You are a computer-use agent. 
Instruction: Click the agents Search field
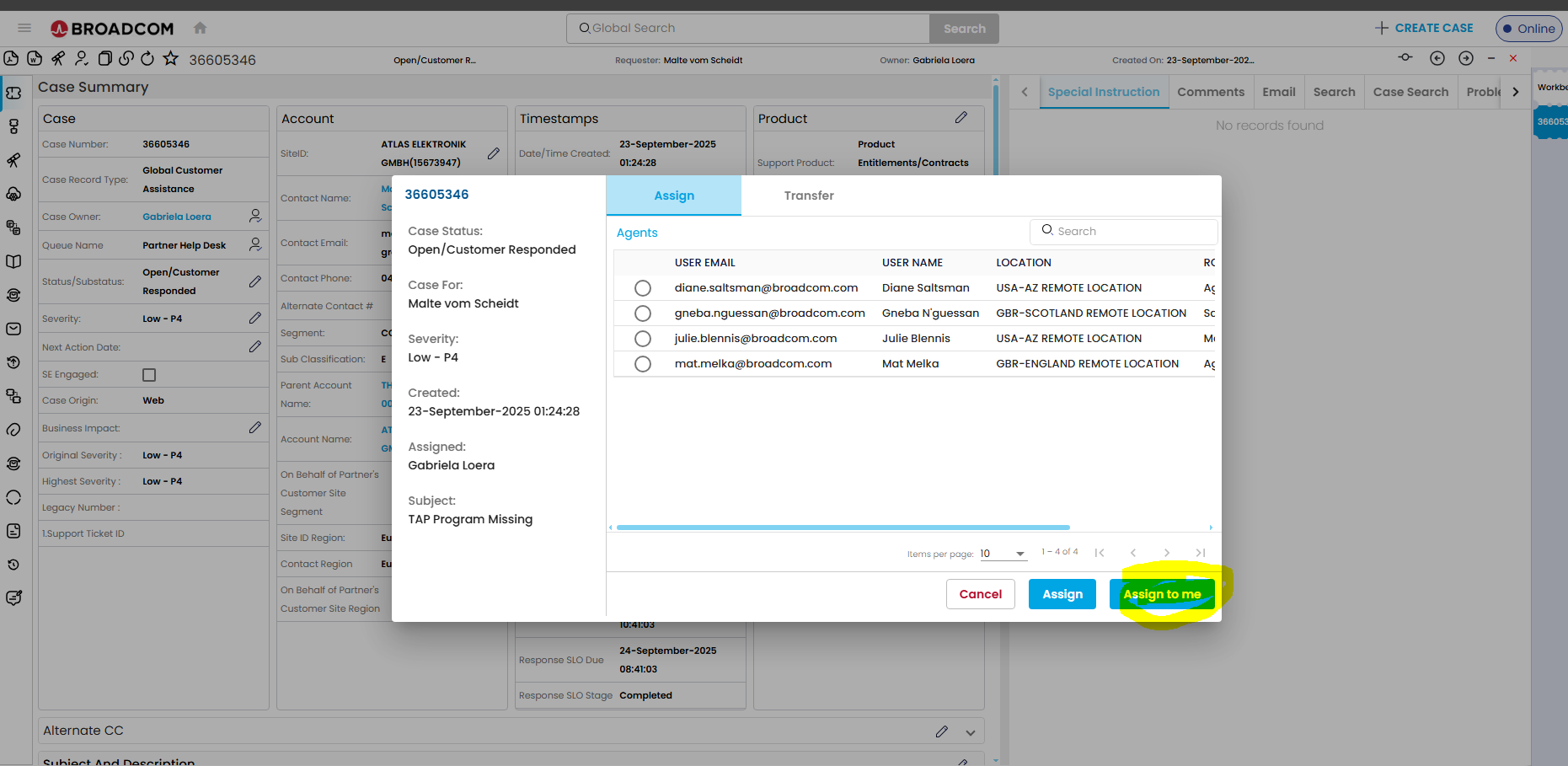(x=1123, y=231)
